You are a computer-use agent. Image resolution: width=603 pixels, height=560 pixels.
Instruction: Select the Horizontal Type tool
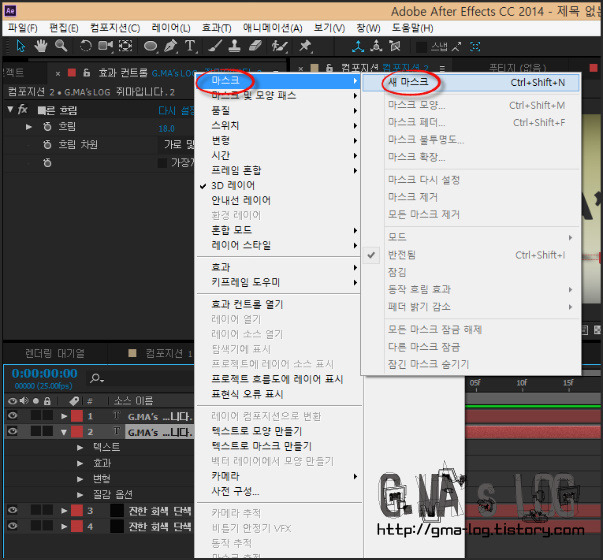190,46
